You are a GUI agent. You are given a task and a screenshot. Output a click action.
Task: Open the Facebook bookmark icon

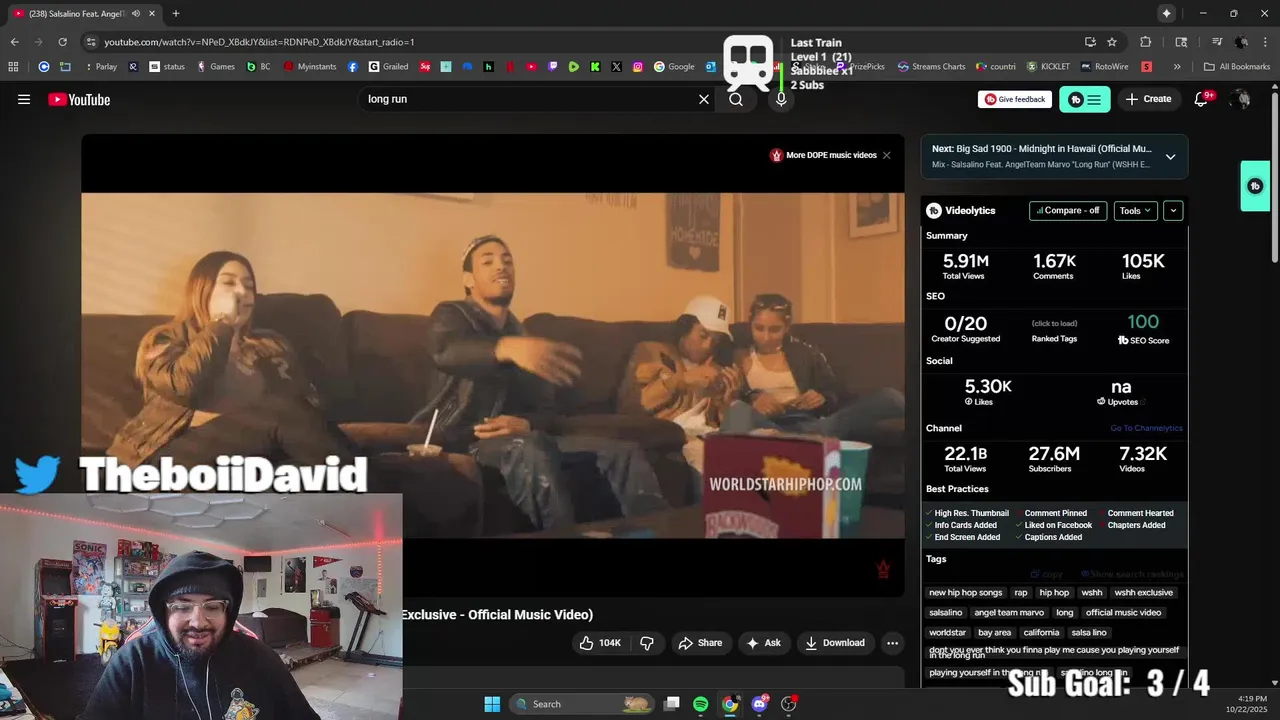point(353,67)
